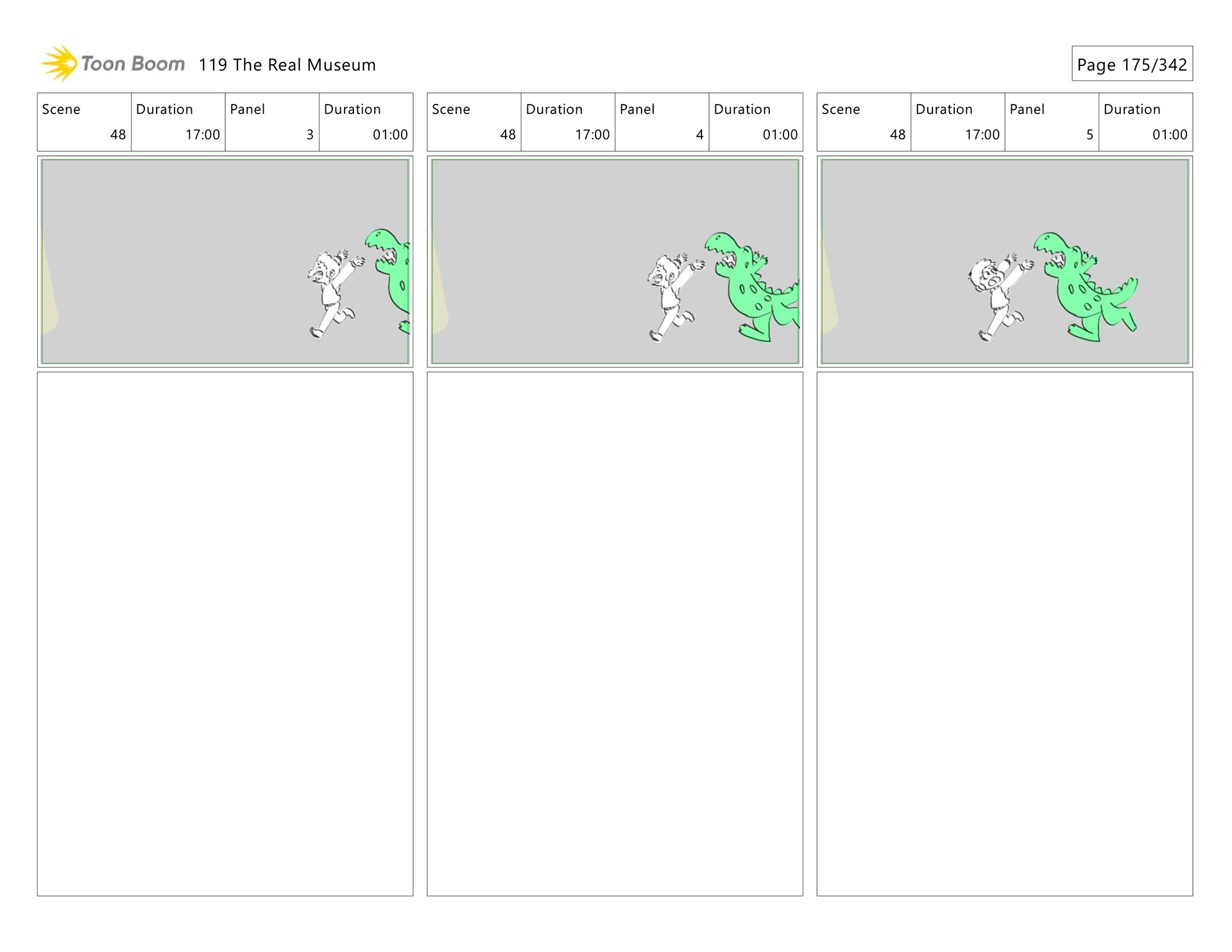
Task: Click the Toon Boom logo icon
Action: click(59, 64)
